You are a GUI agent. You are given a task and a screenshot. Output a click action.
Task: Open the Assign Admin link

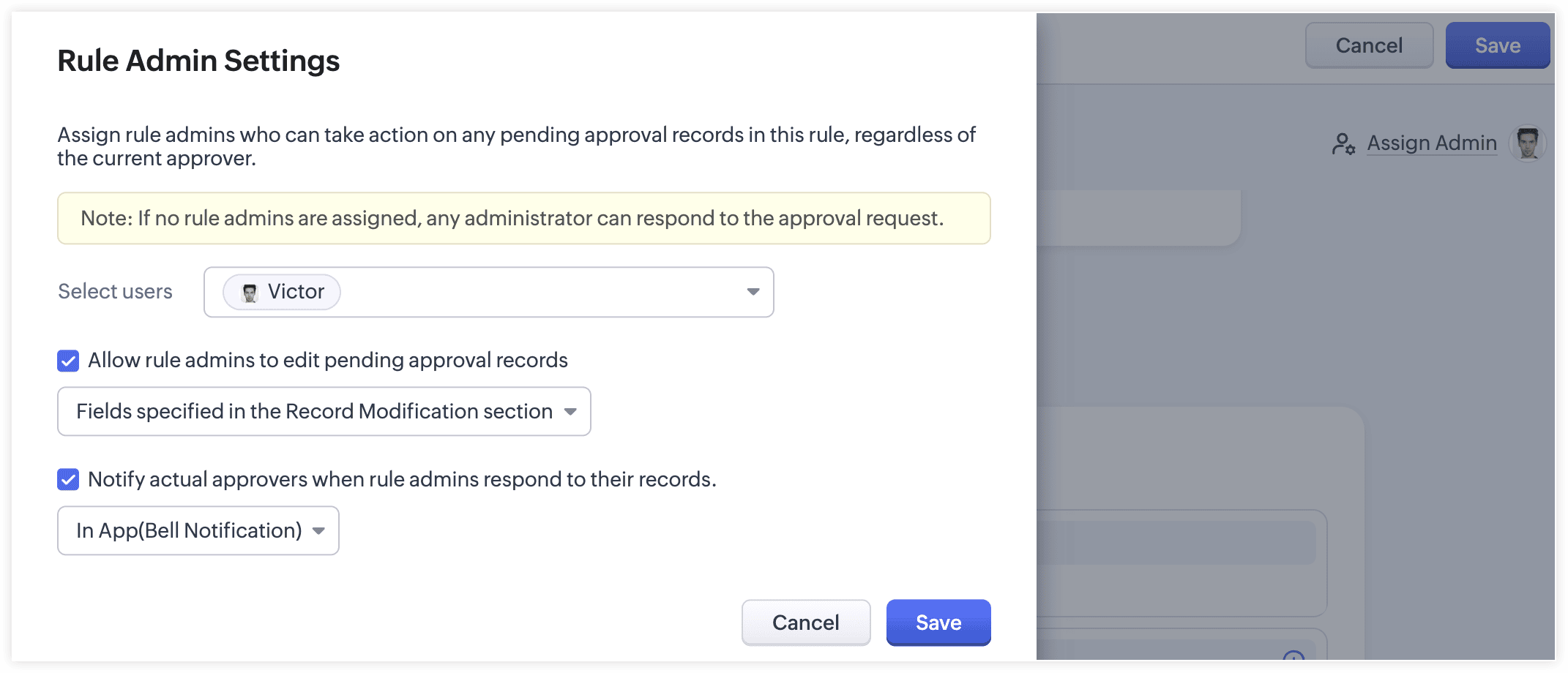pyautogui.click(x=1432, y=143)
